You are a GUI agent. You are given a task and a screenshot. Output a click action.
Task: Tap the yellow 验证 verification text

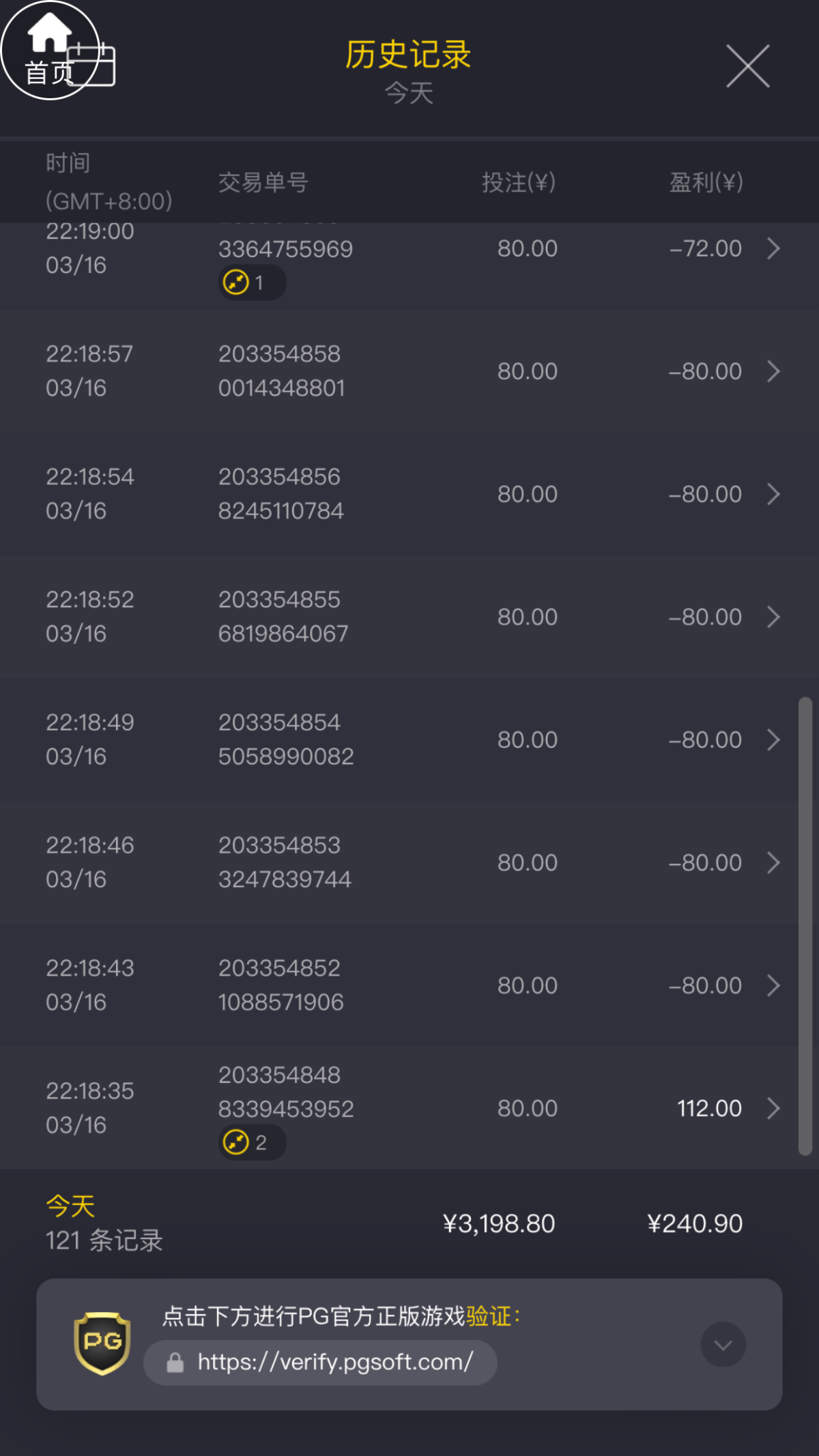489,1316
